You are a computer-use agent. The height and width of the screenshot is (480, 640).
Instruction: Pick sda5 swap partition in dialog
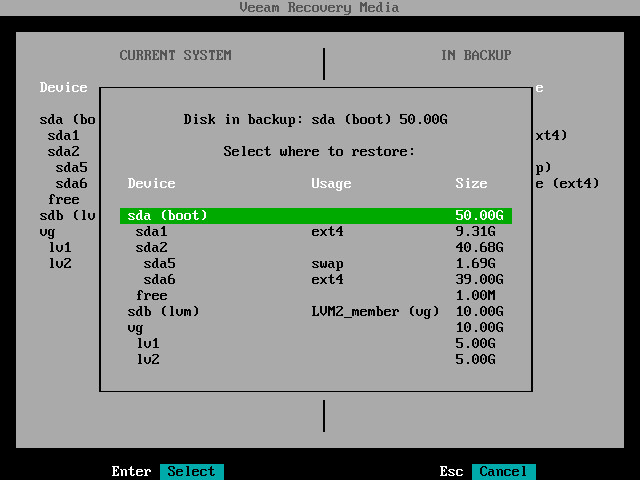316,263
